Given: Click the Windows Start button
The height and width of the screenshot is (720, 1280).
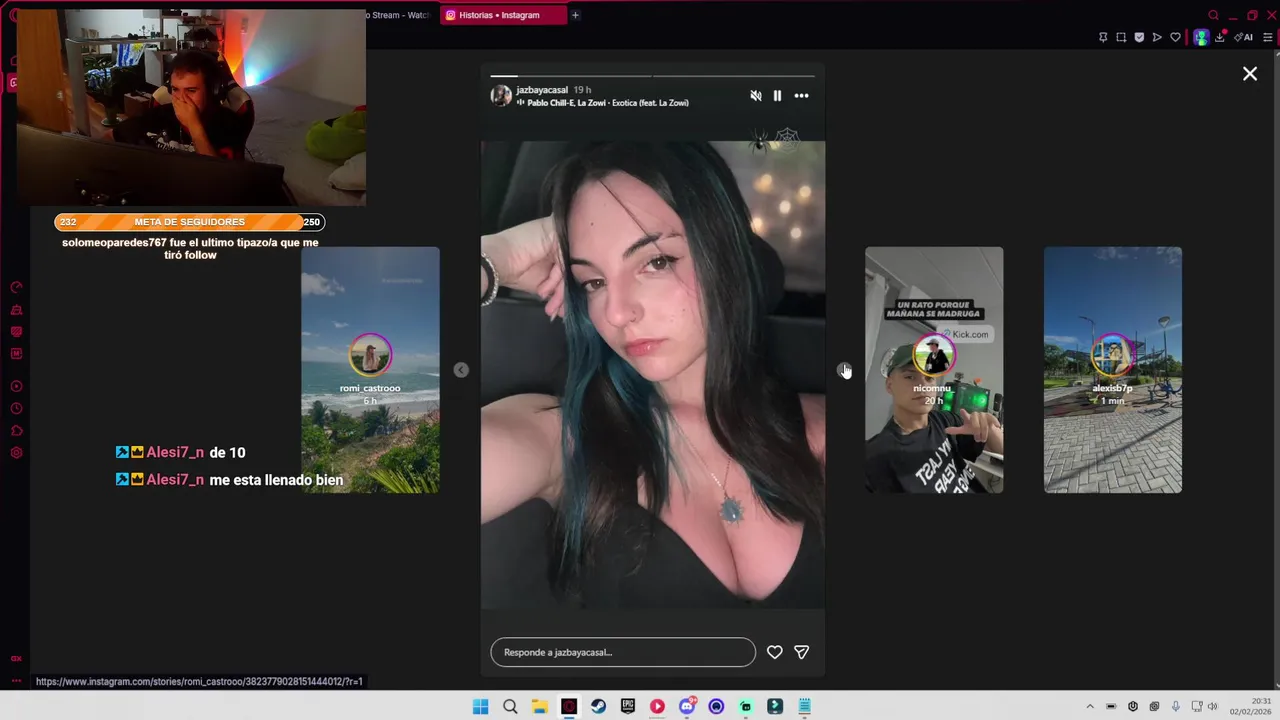Looking at the screenshot, I should (x=480, y=707).
